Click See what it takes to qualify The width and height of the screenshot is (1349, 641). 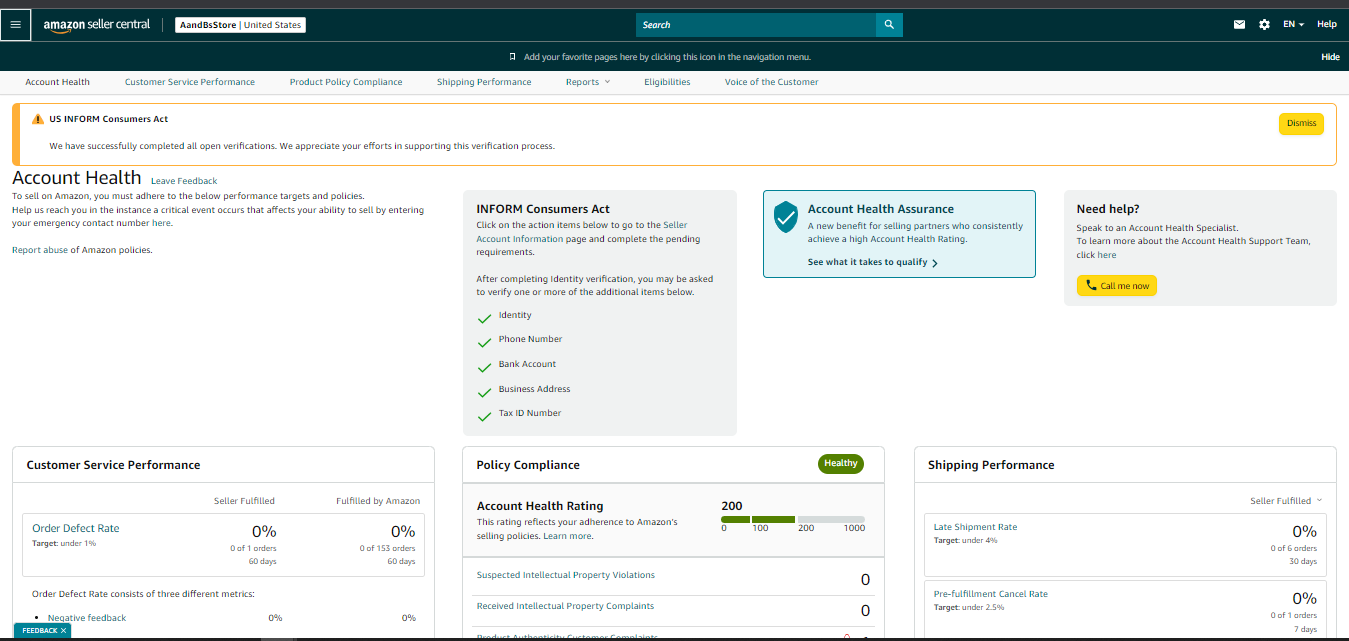coord(873,262)
